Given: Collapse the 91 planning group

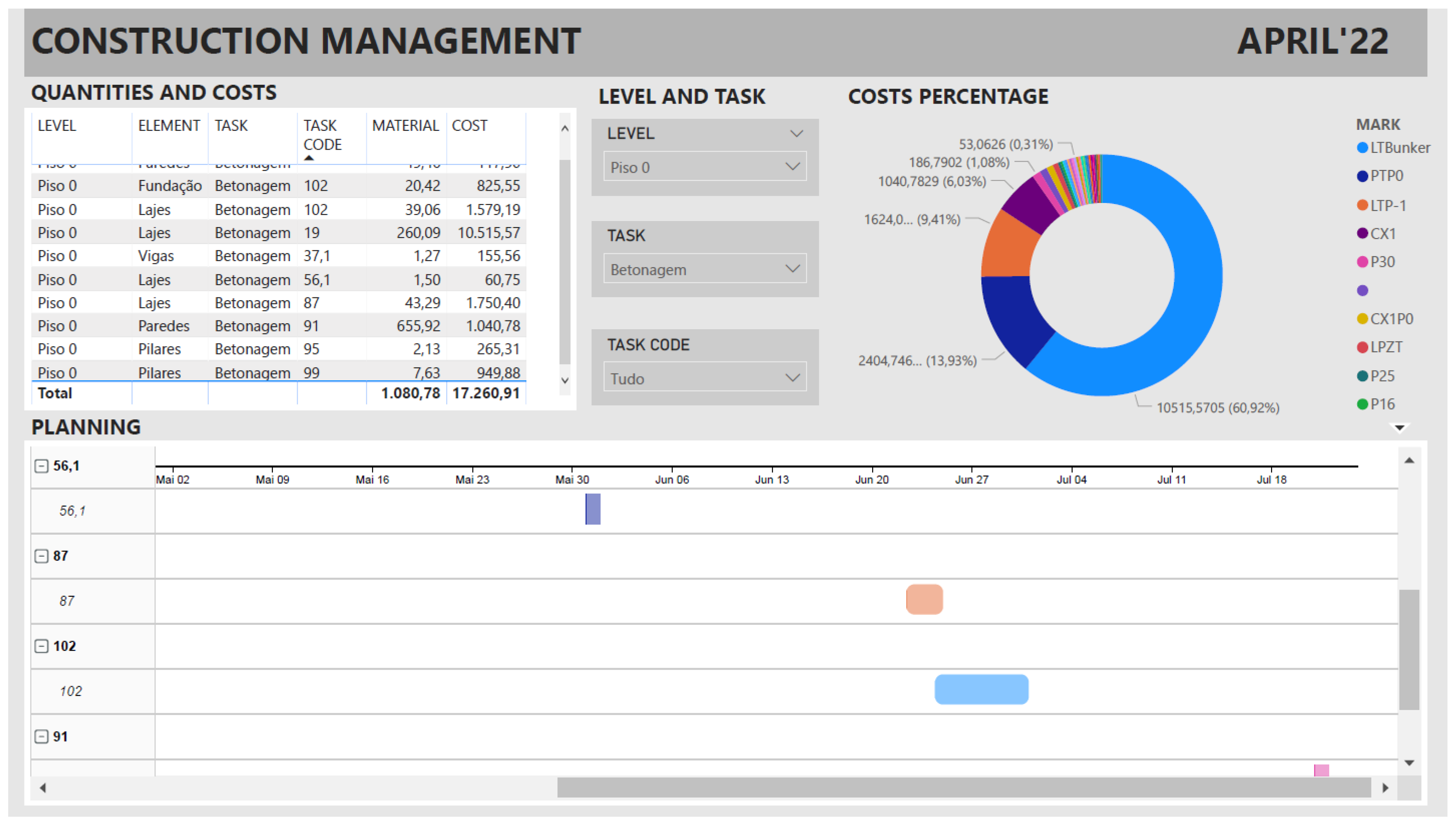Looking at the screenshot, I should pyautogui.click(x=41, y=736).
